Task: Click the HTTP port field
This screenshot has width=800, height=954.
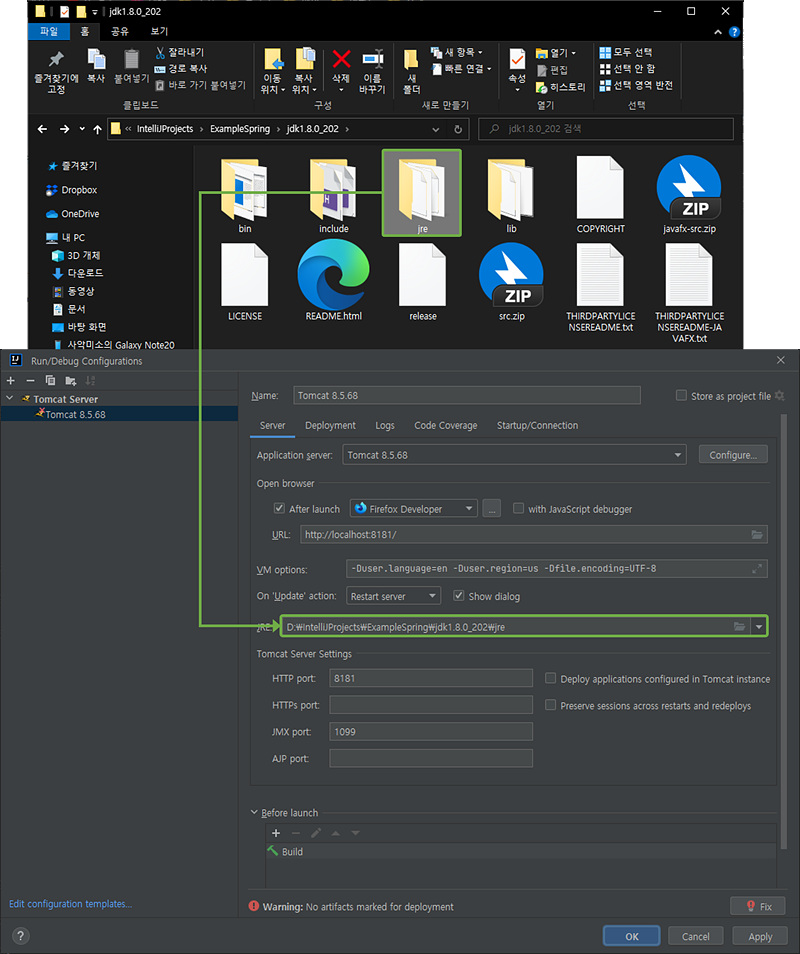Action: tap(431, 678)
